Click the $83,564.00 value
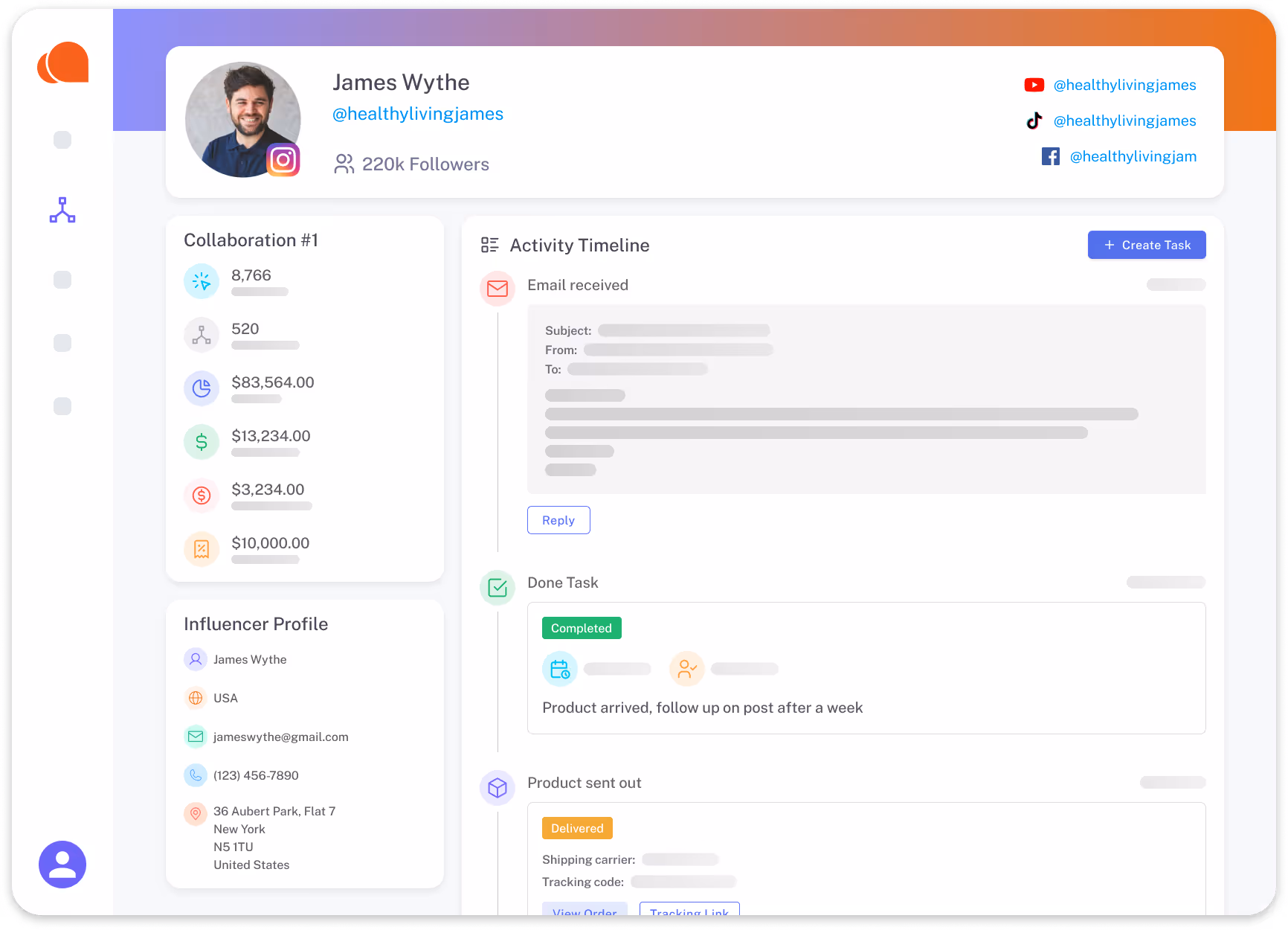 click(x=273, y=382)
